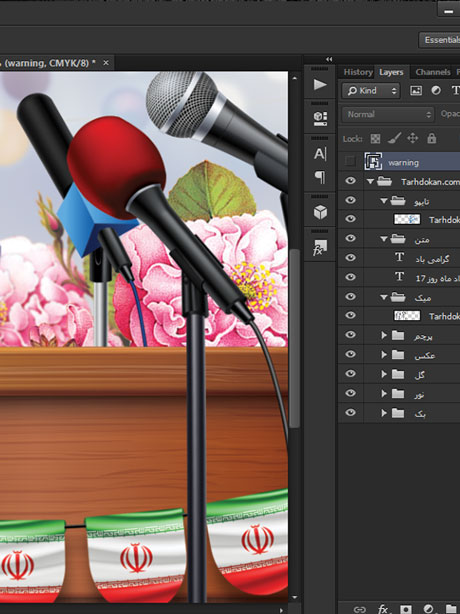Click the Link layers icon
460x614 pixels.
pos(359,609)
